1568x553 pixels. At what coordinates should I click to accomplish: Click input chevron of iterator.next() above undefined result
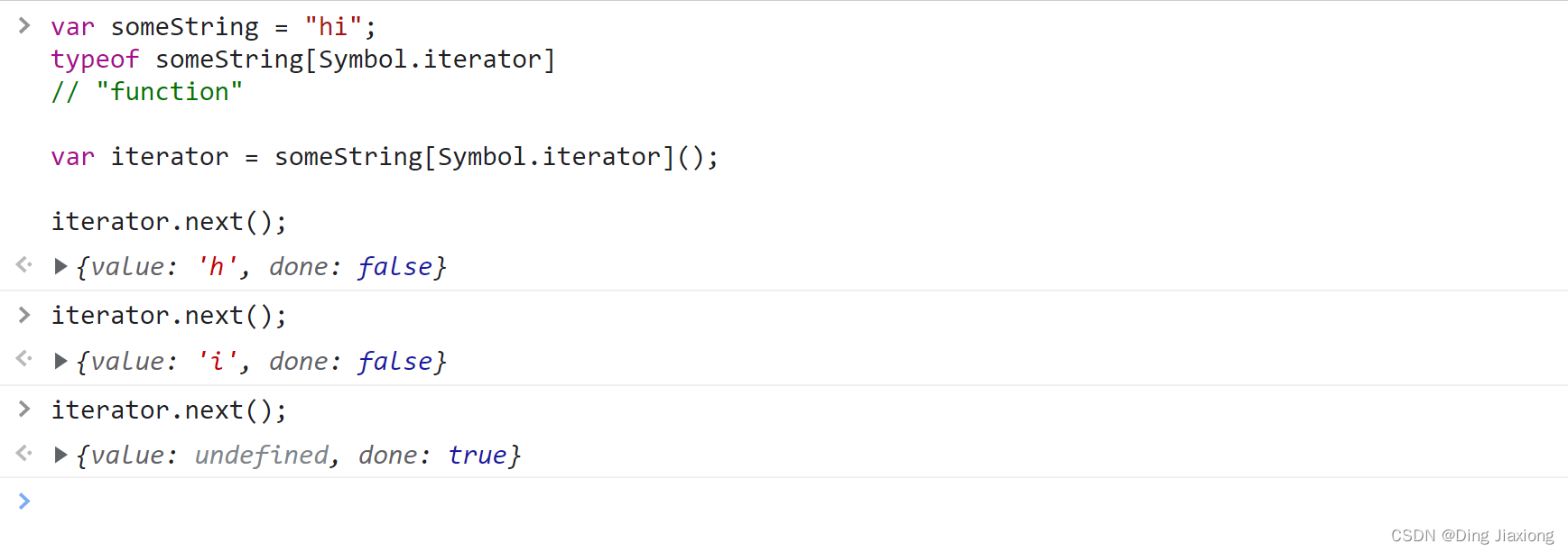24,410
